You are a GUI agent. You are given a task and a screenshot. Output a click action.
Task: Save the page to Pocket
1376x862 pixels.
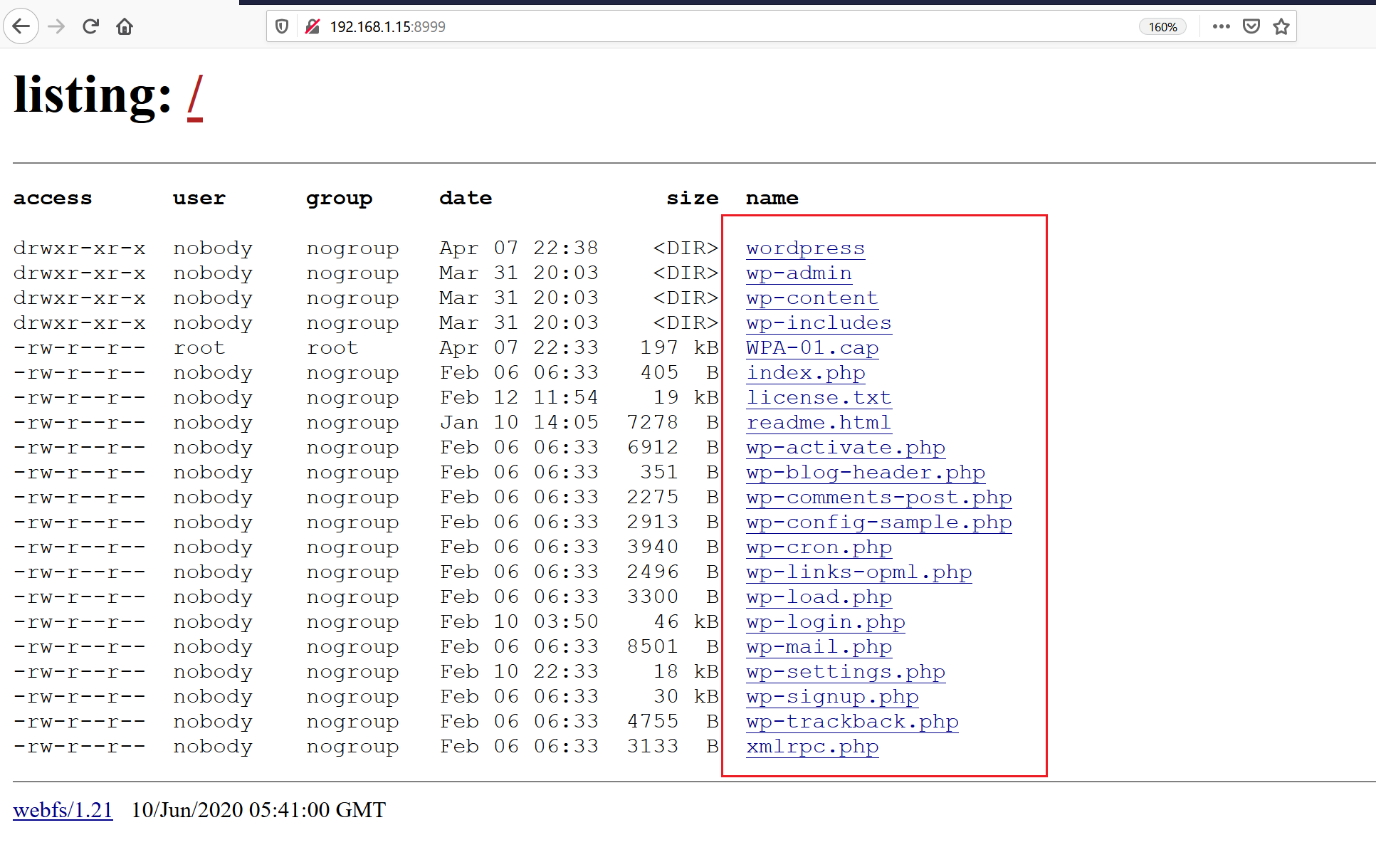pos(1250,27)
